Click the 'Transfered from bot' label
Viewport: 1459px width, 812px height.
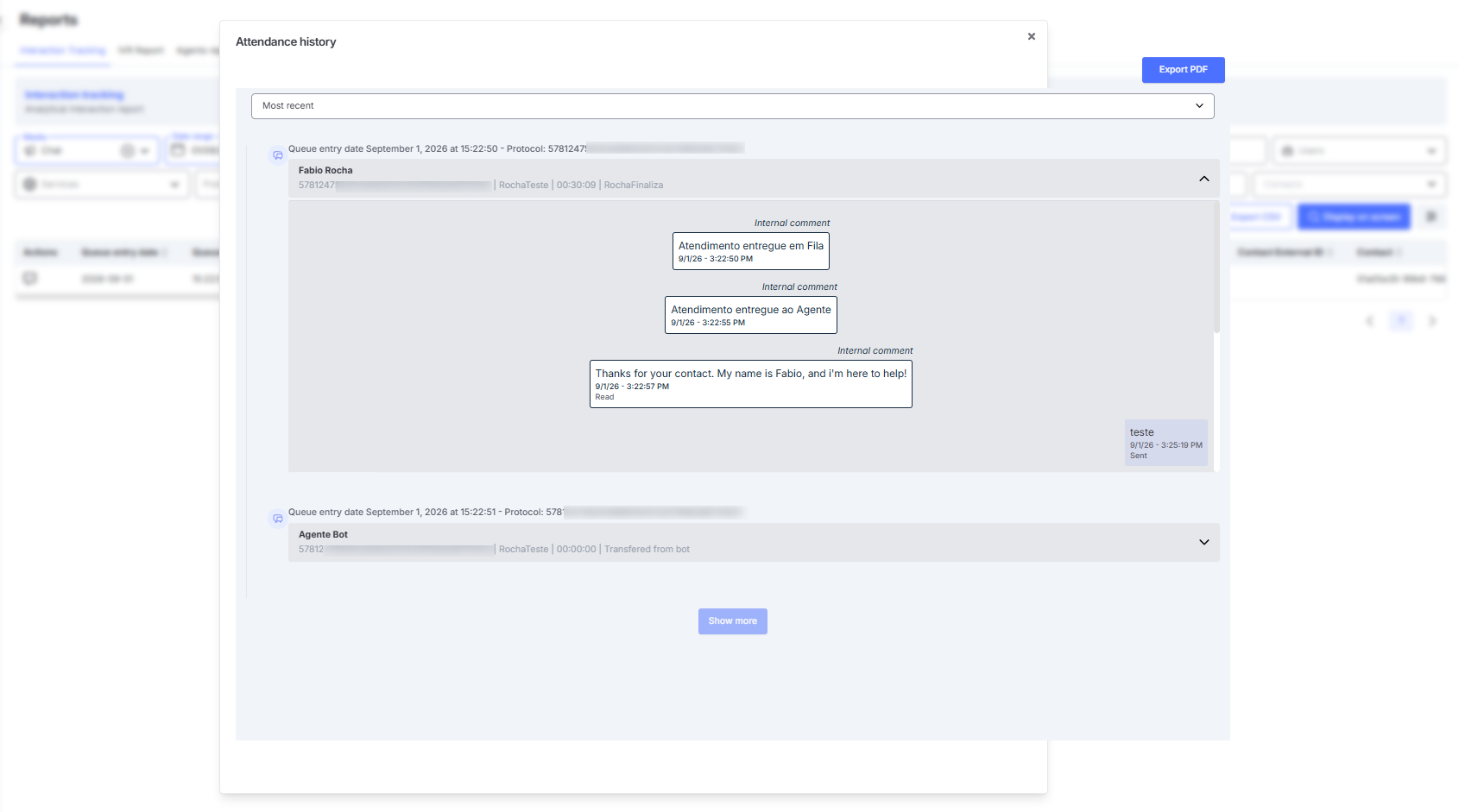coord(647,550)
